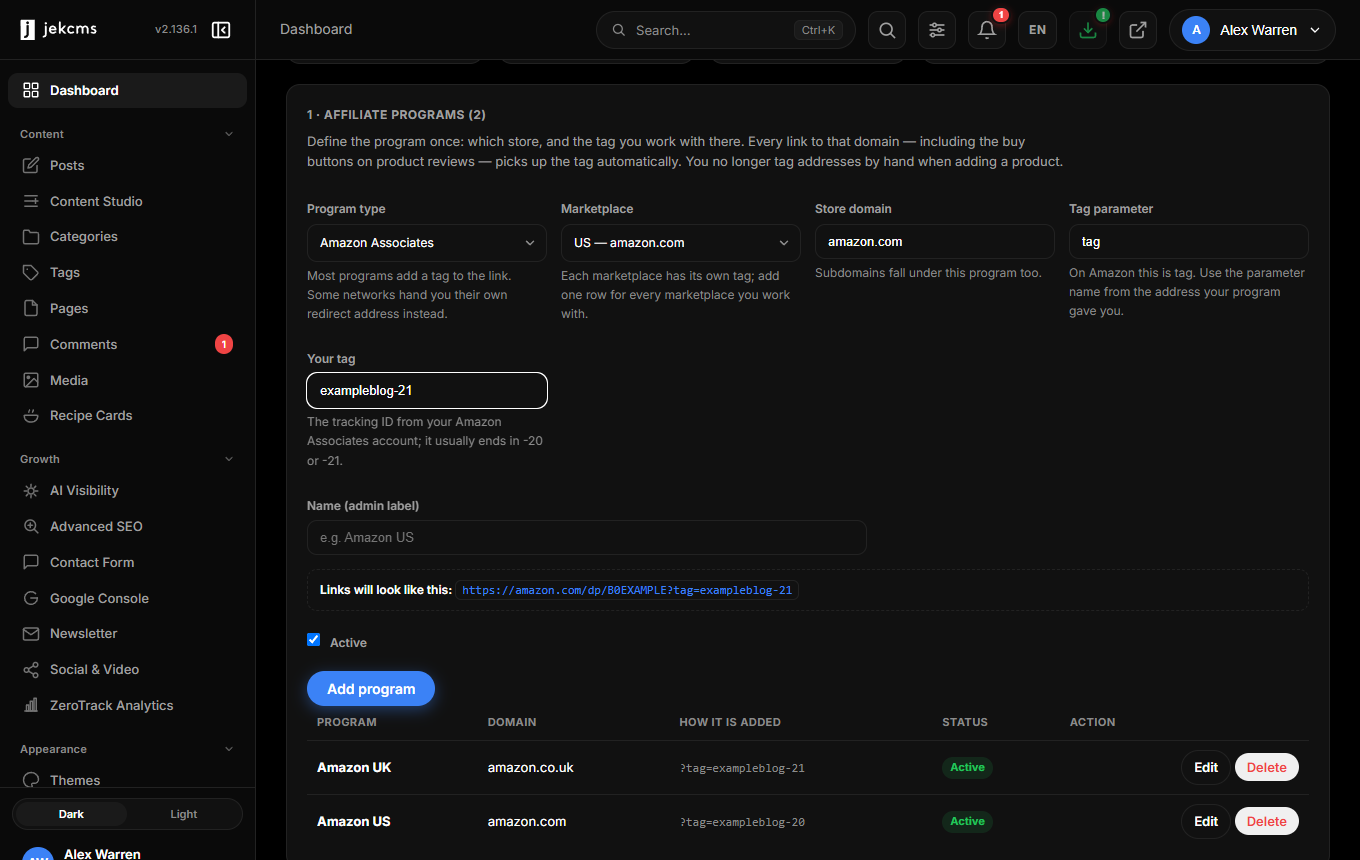Focus the top Search field

tap(726, 30)
